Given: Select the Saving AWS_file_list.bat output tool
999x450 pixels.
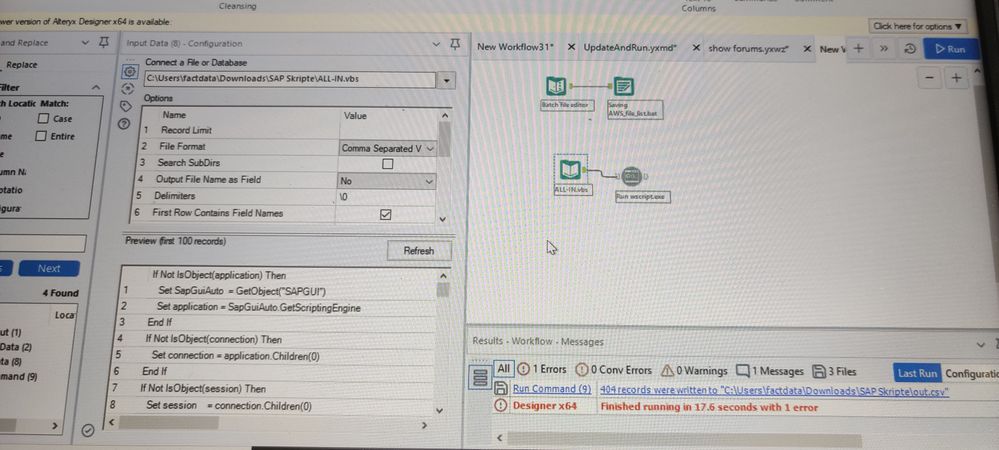Looking at the screenshot, I should point(624,85).
